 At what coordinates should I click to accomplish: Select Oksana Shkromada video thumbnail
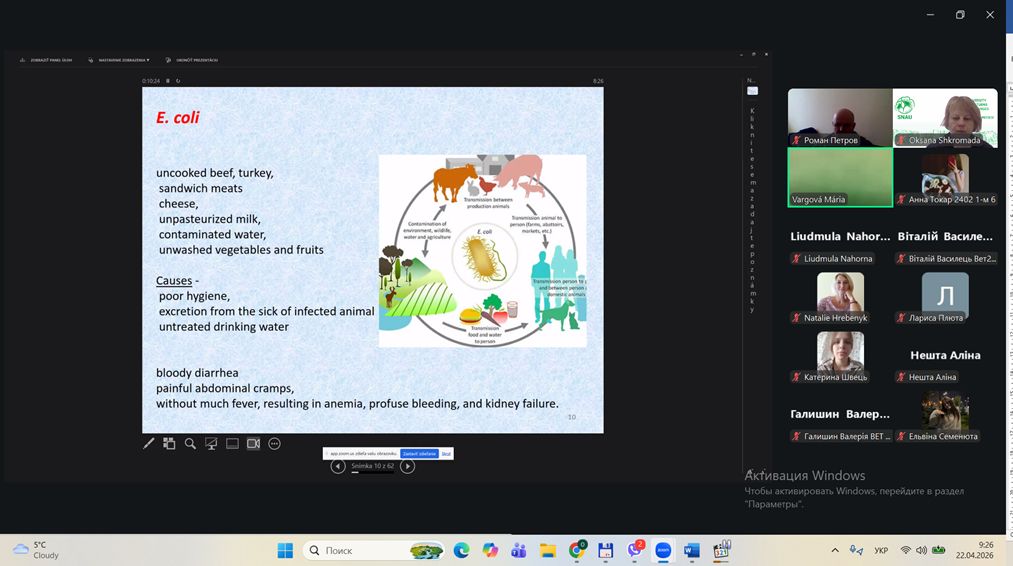[x=945, y=118]
